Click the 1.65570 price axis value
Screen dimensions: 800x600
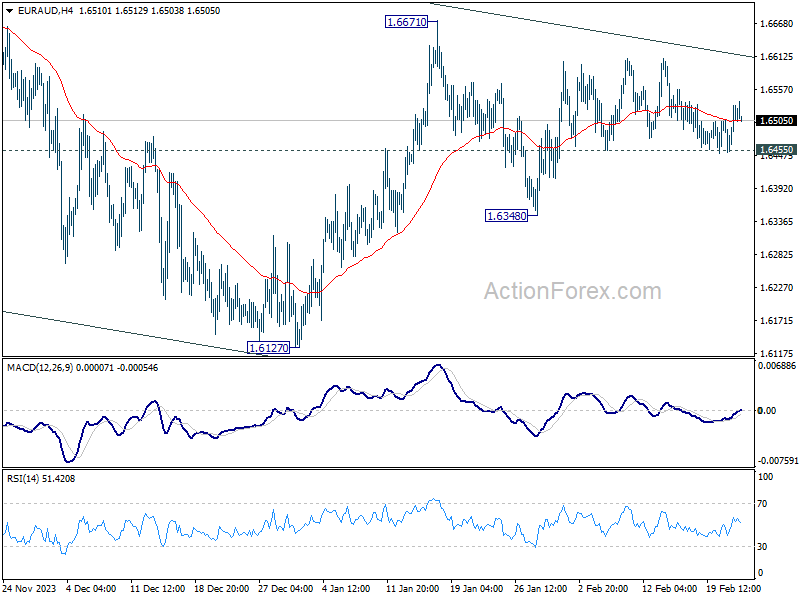click(x=777, y=90)
